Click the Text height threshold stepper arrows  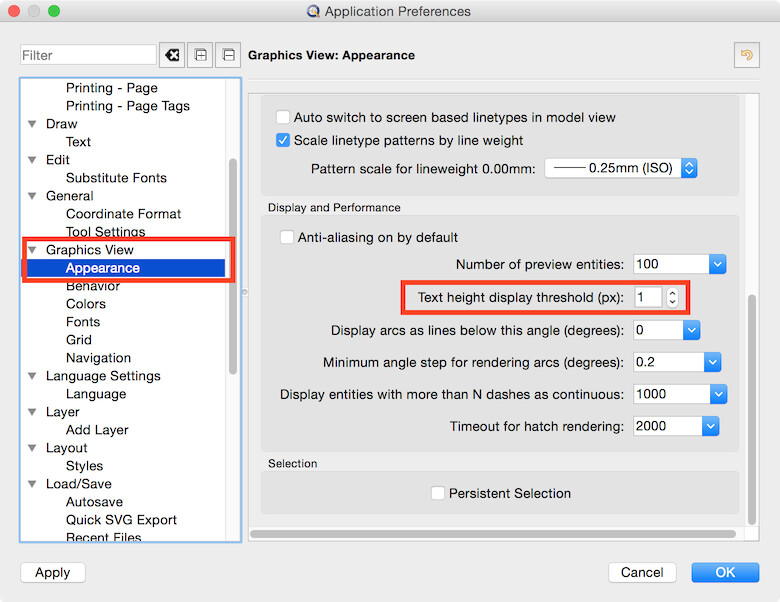click(672, 297)
